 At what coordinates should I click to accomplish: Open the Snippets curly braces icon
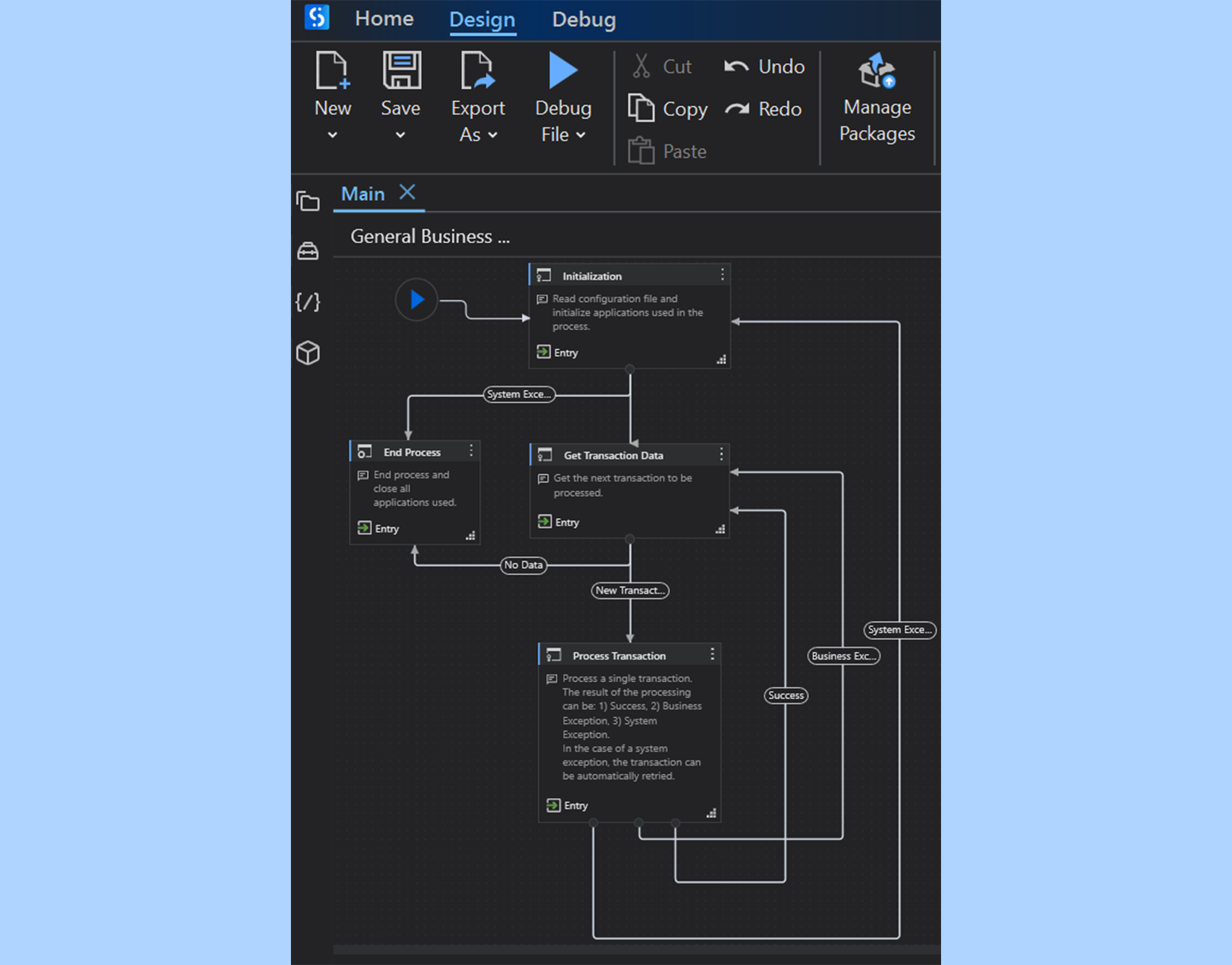pyautogui.click(x=308, y=302)
